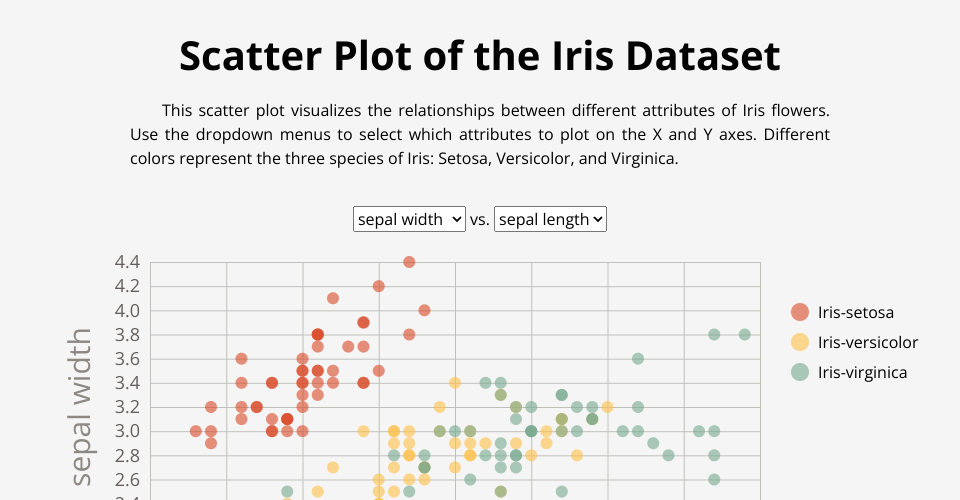This screenshot has width=960, height=500.
Task: Select the lone green virginica point at 3.6
Action: (638, 358)
